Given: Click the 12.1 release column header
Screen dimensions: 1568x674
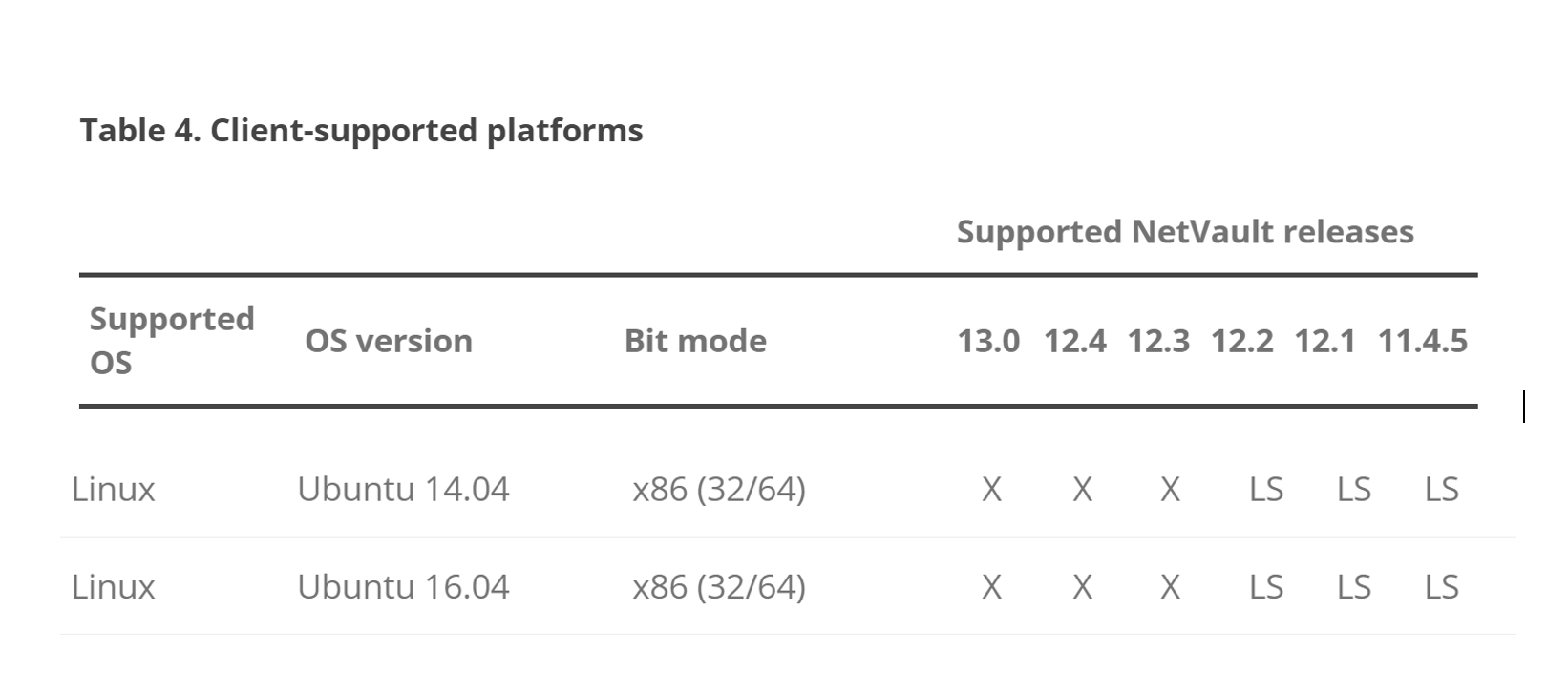Looking at the screenshot, I should click(x=1324, y=341).
